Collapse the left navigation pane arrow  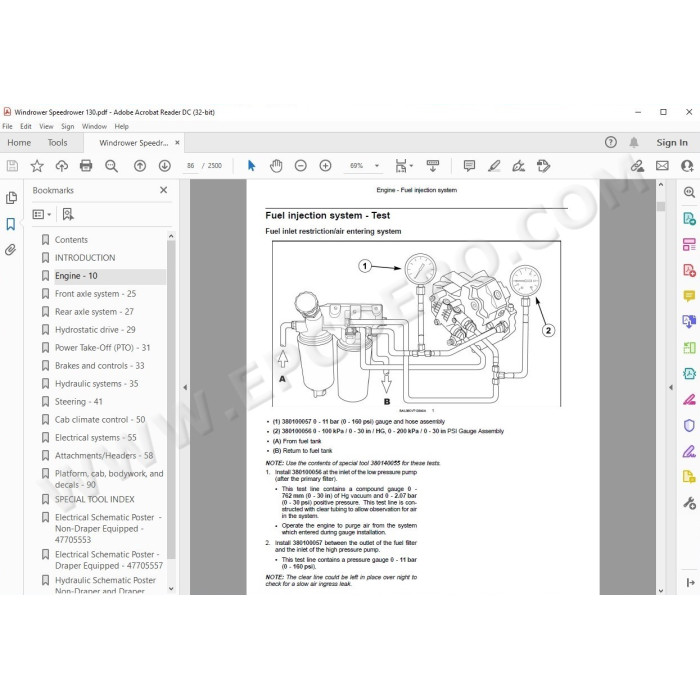185,387
